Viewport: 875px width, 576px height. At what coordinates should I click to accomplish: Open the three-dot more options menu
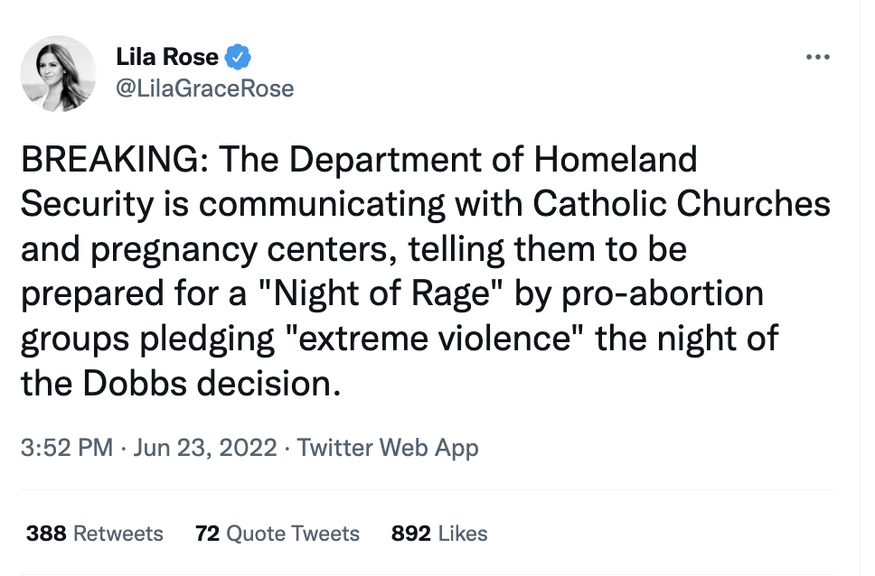[x=818, y=57]
